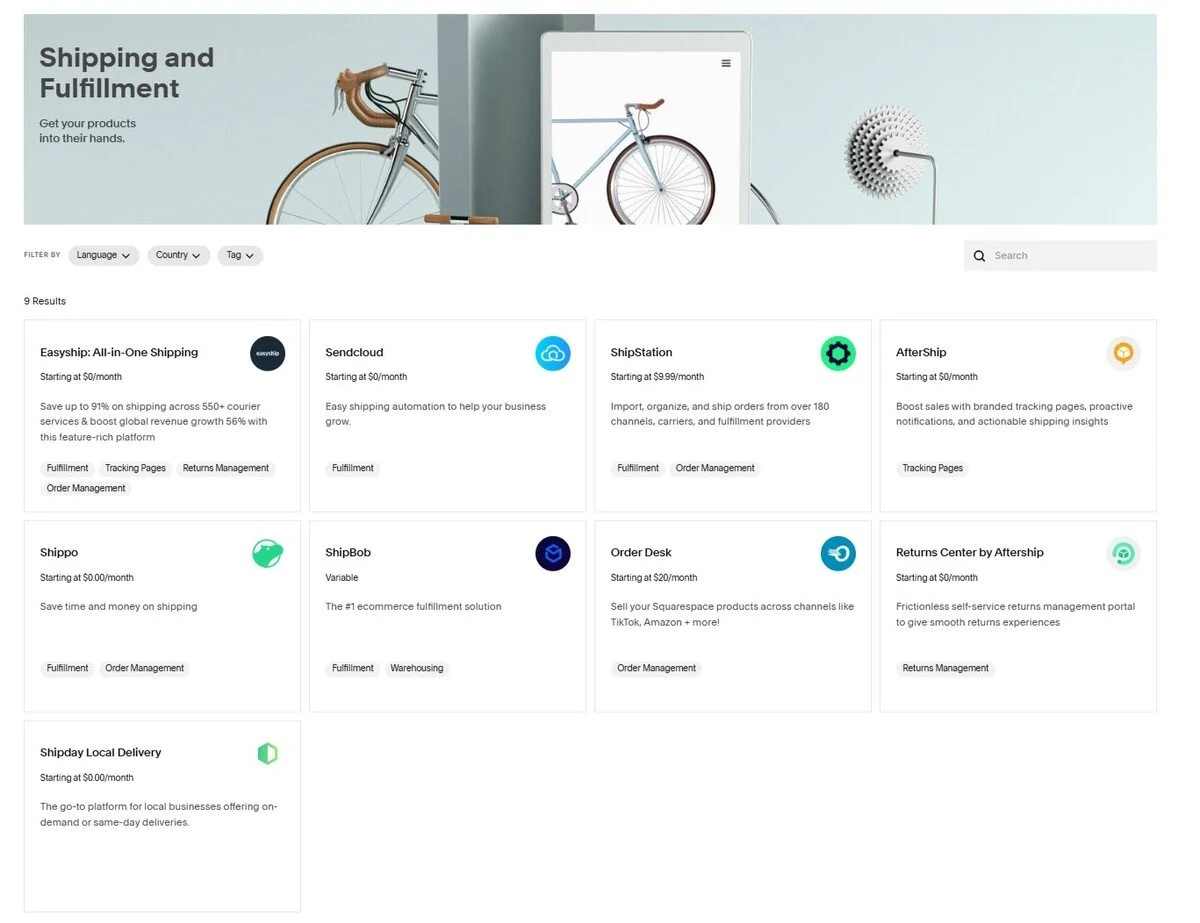
Task: Select the Warehousing tag under ShipBob
Action: click(x=417, y=668)
